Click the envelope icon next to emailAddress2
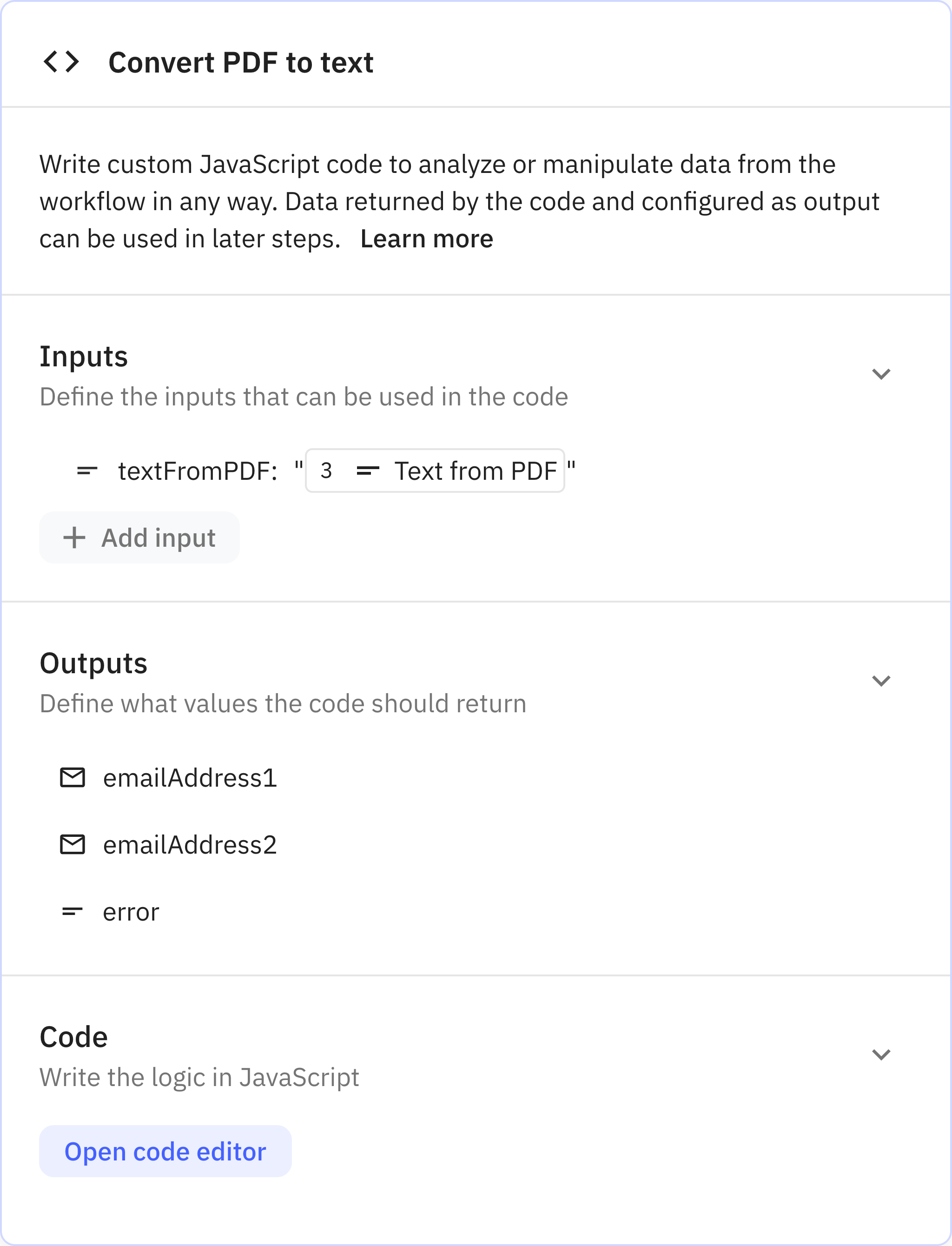The image size is (952, 1246). coord(72,844)
